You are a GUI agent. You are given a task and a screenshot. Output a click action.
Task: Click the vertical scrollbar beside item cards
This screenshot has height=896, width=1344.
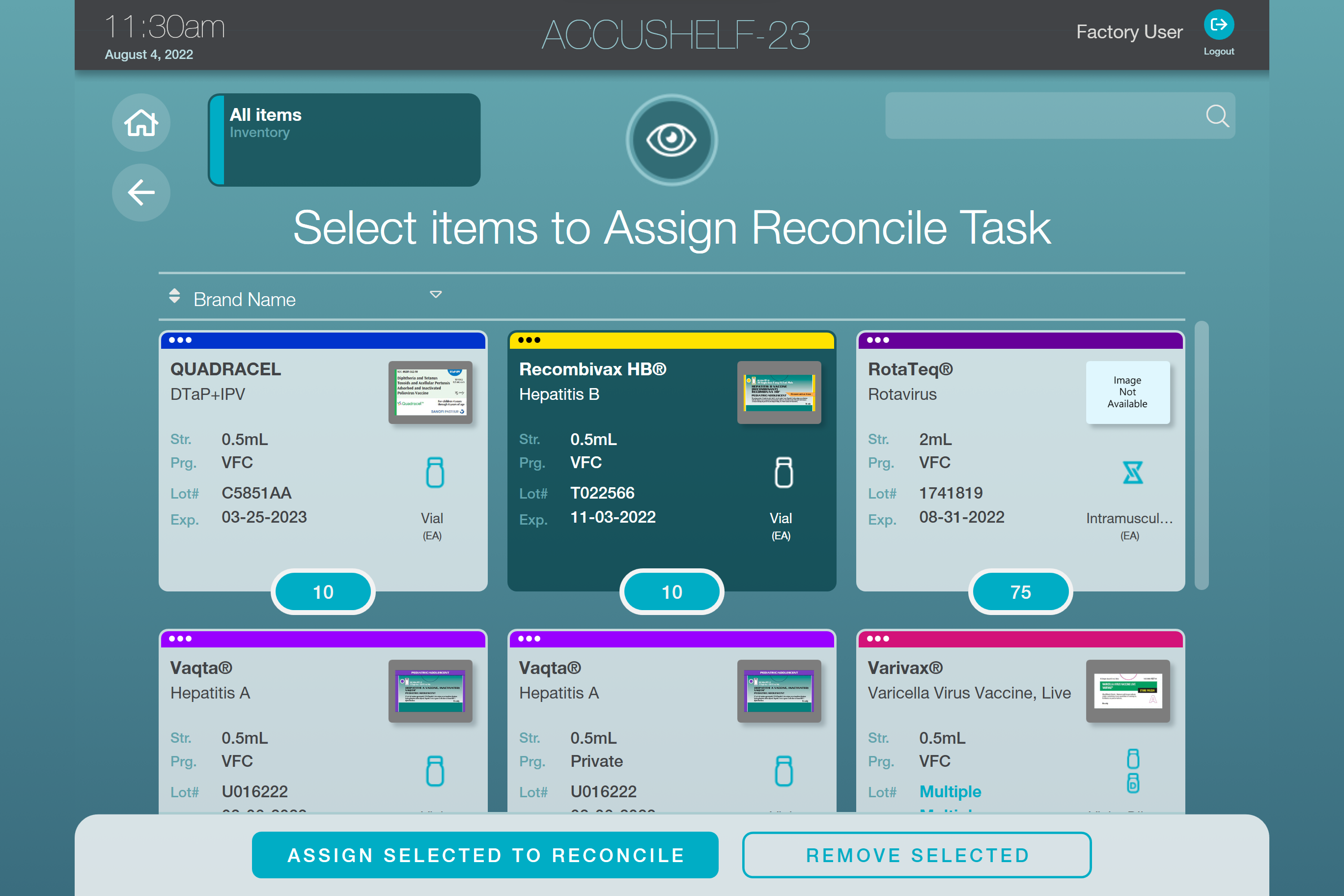[x=1201, y=455]
